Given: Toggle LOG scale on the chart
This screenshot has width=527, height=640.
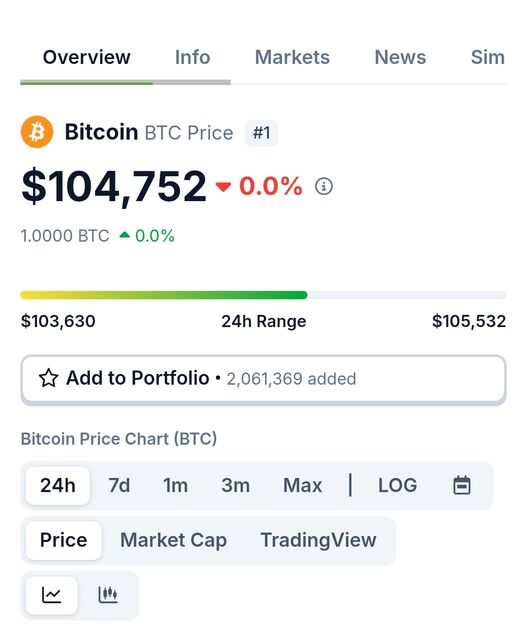Looking at the screenshot, I should click(397, 486).
